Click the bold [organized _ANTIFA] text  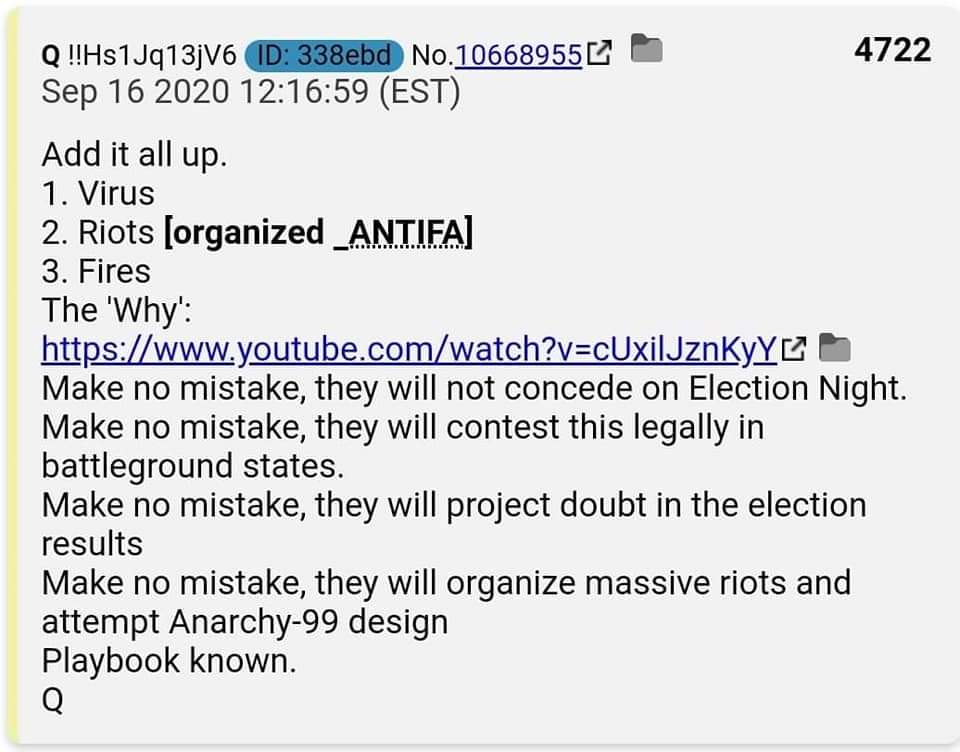[318, 233]
